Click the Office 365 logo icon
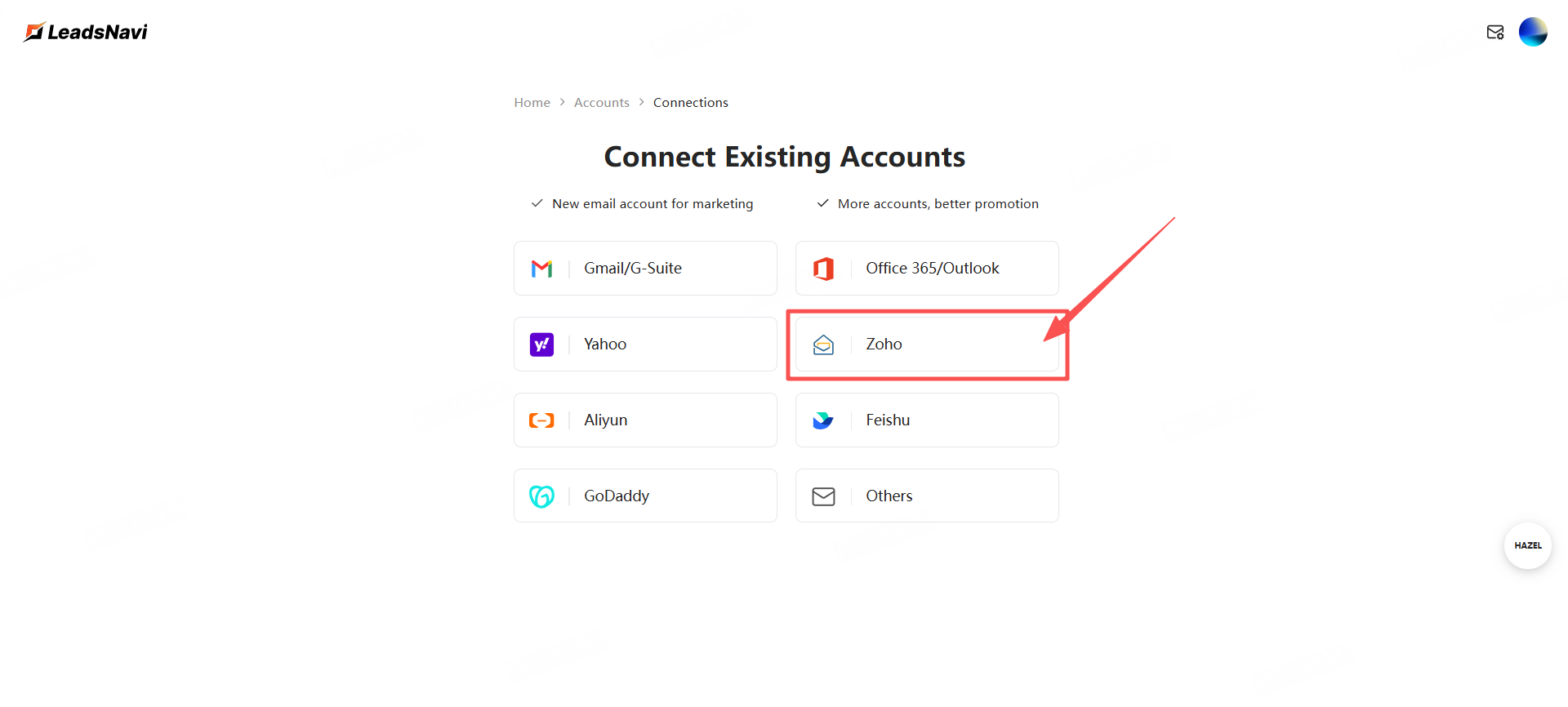 pyautogui.click(x=823, y=269)
